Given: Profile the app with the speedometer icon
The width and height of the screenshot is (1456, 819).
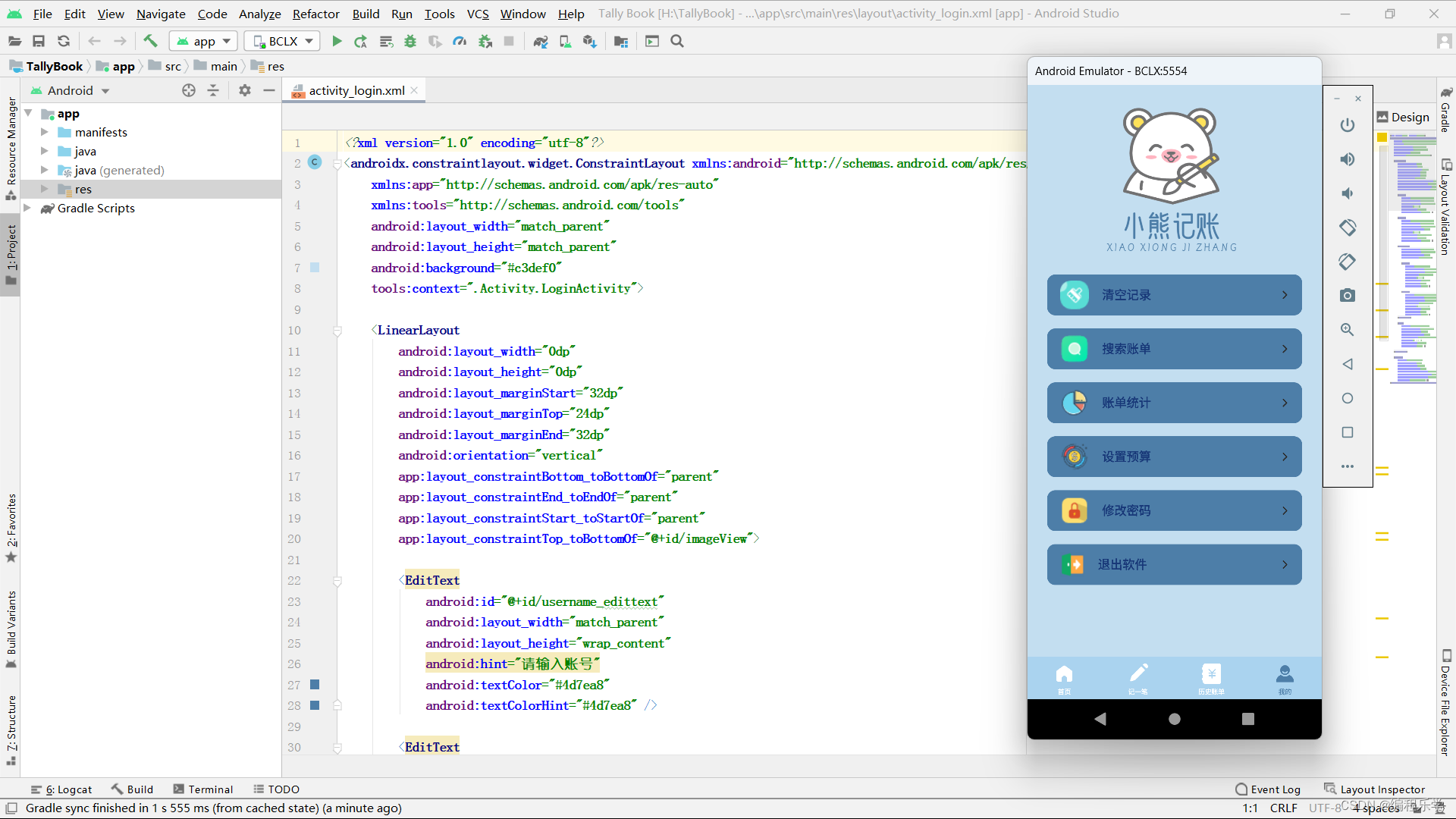Looking at the screenshot, I should point(460,41).
